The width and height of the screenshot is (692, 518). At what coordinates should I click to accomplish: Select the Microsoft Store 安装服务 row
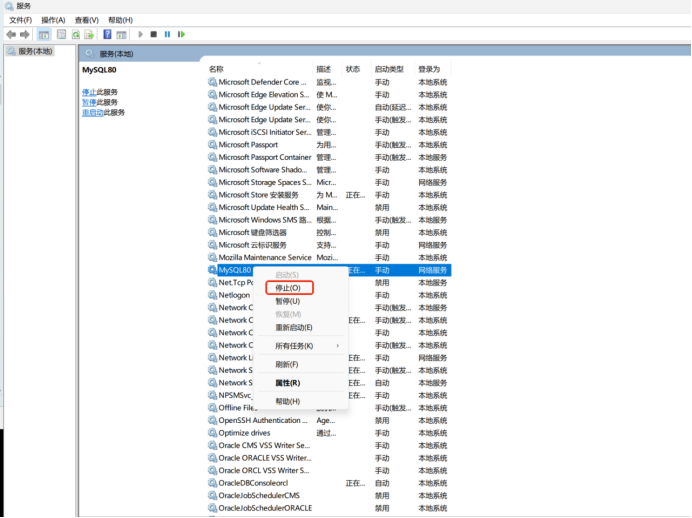point(329,195)
